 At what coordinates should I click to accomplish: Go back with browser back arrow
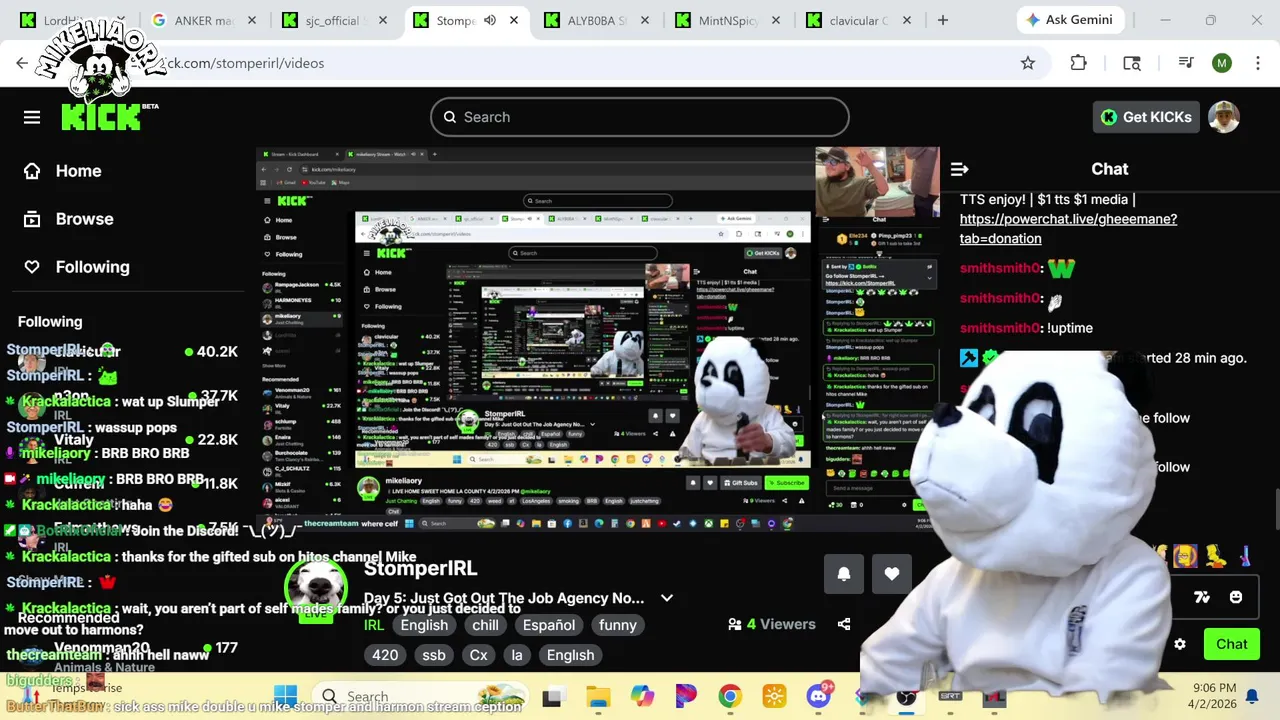point(22,63)
